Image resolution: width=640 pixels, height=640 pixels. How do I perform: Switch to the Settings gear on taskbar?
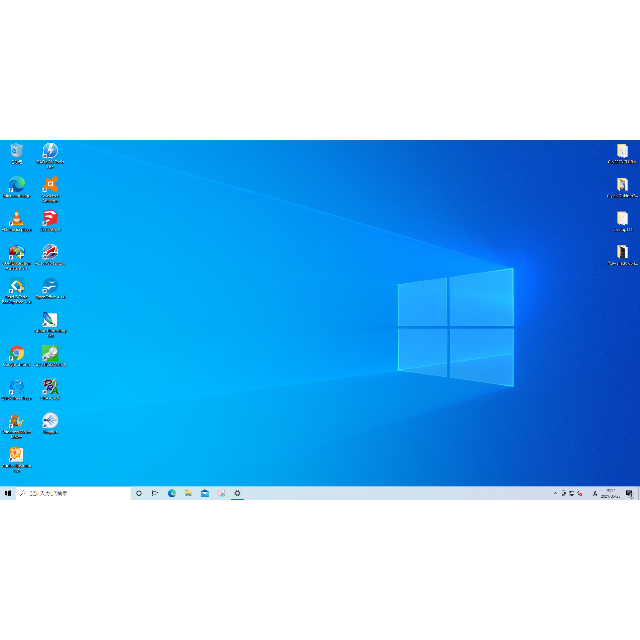[x=238, y=493]
